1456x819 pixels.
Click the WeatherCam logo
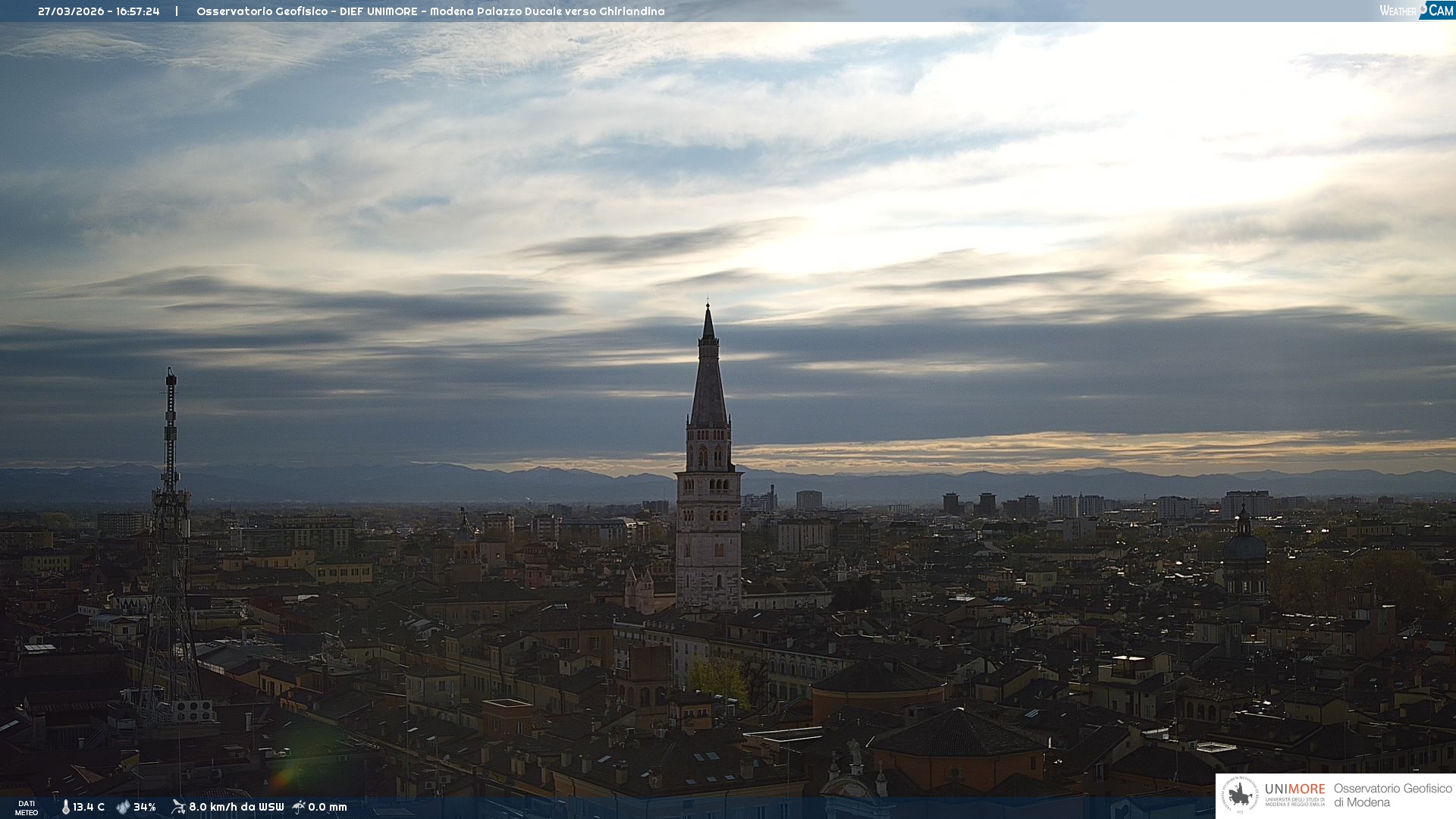[x=1416, y=11]
